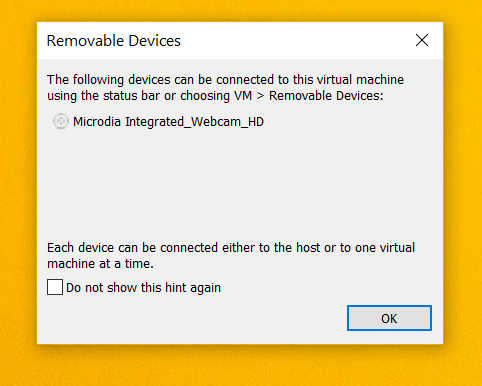This screenshot has width=482, height=386.
Task: Click blank title bar space left of X
Action: pos(297,40)
